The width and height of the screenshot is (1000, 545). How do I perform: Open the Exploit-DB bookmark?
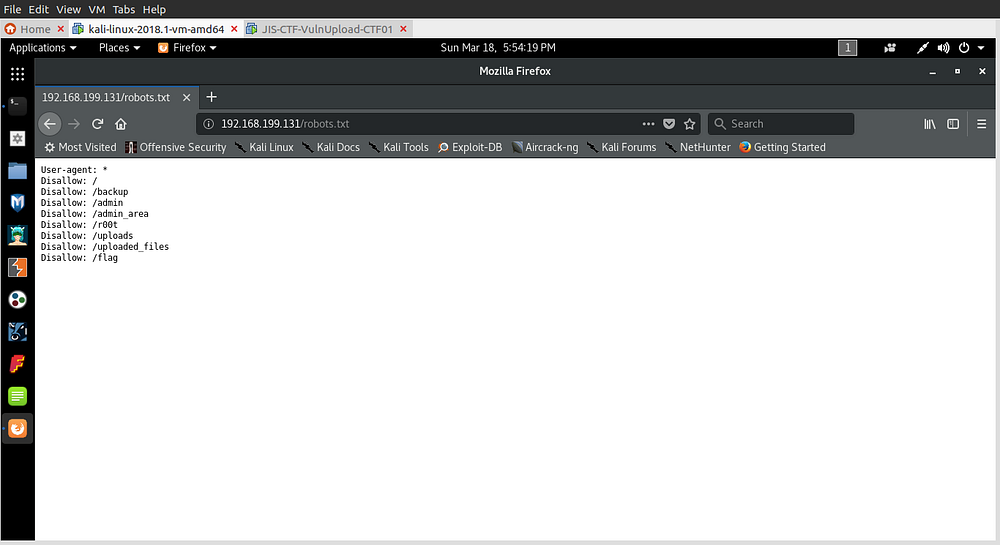point(470,147)
